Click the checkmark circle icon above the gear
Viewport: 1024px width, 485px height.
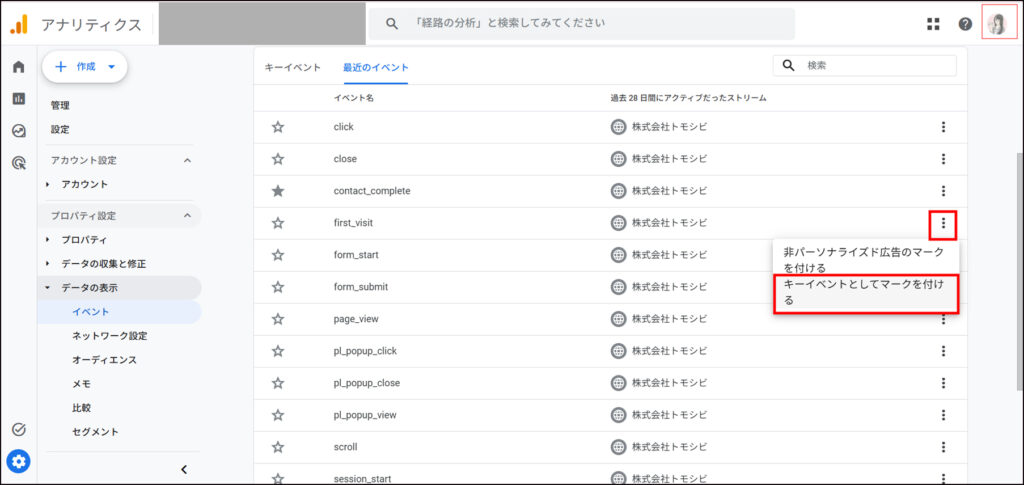[19, 429]
